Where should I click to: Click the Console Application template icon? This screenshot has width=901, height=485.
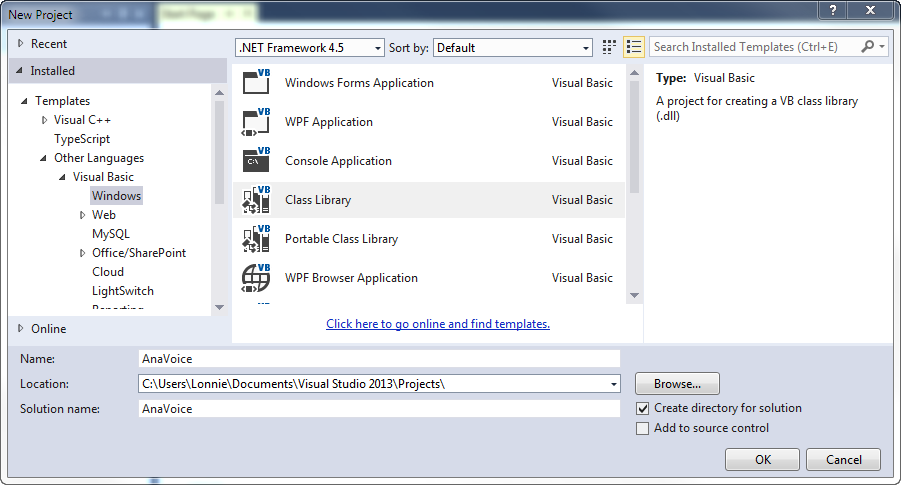point(256,161)
